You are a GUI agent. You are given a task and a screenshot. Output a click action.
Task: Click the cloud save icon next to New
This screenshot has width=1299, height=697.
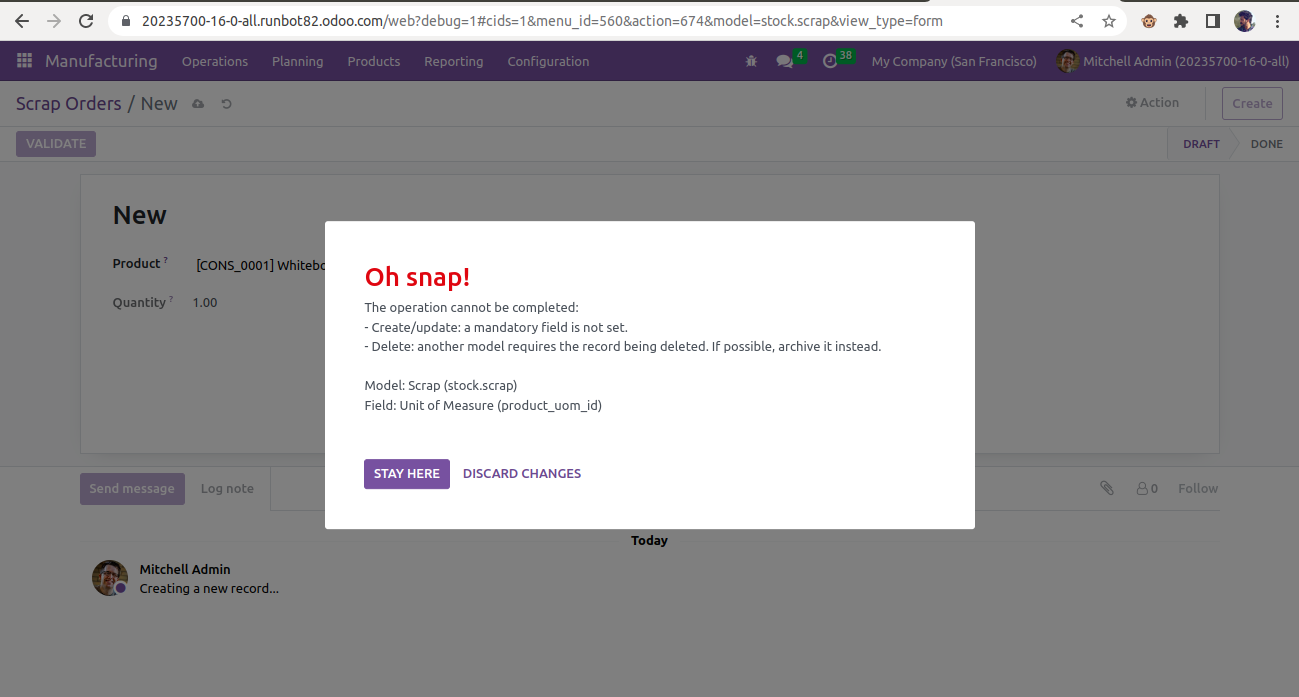click(x=198, y=104)
